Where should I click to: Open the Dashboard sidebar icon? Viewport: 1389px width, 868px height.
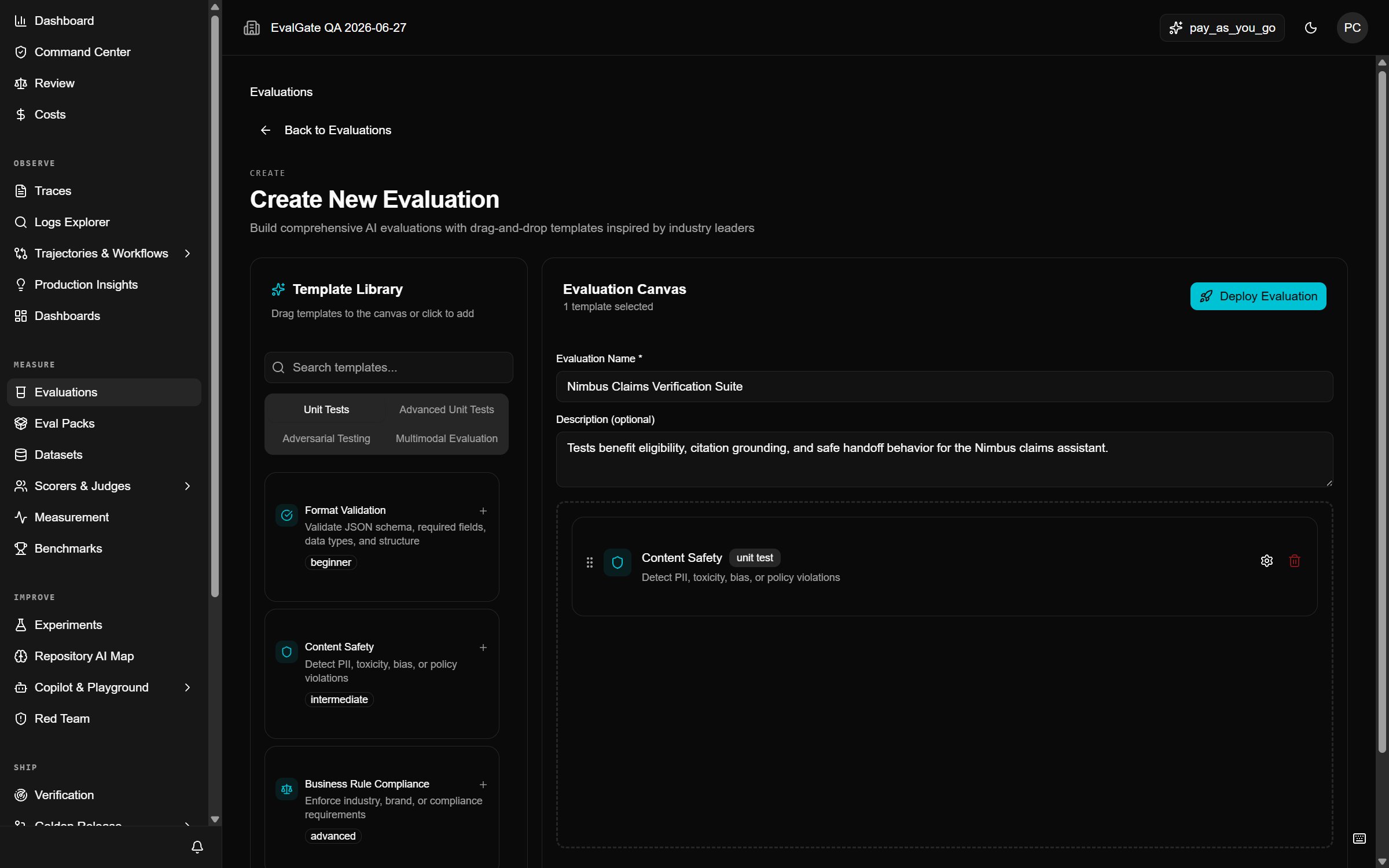(x=21, y=21)
